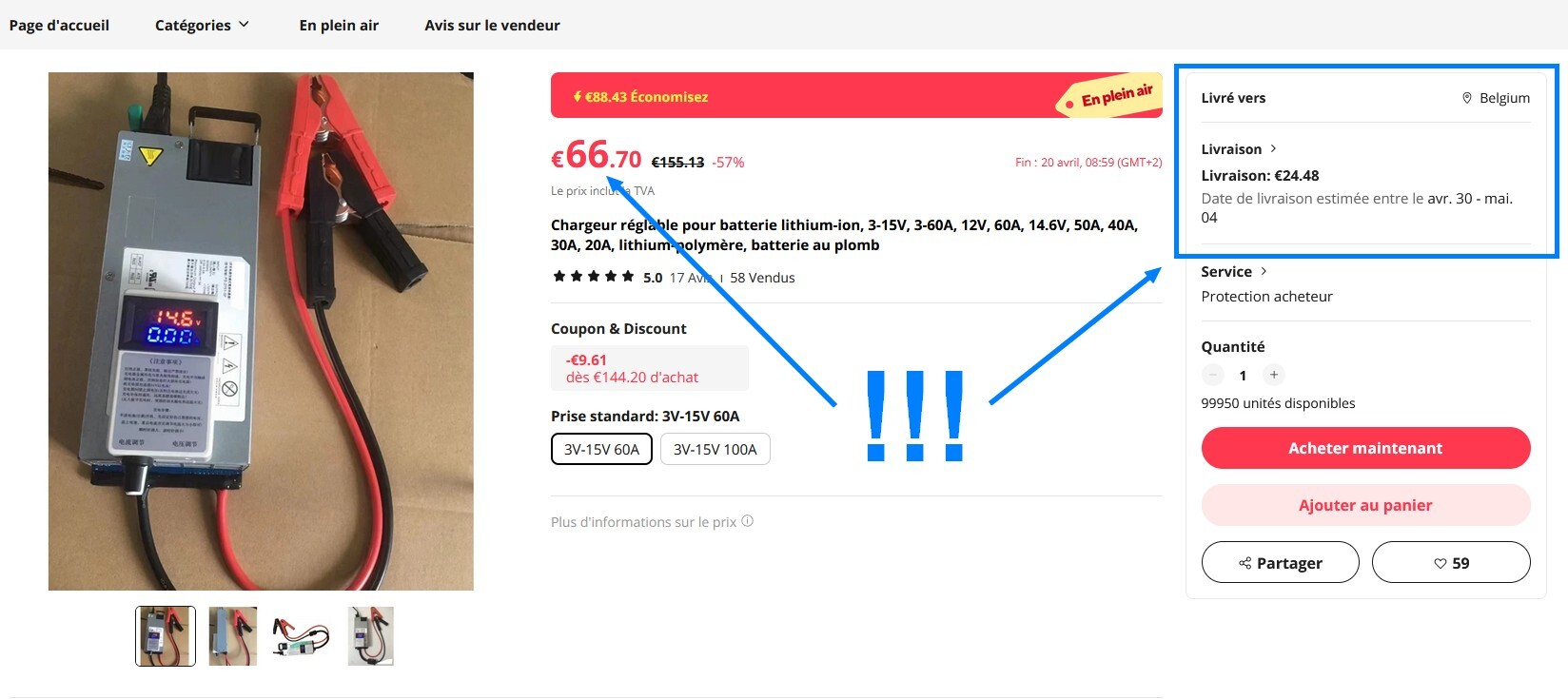The height and width of the screenshot is (699, 1568).
Task: Click the heart icon with 59
Action: click(1441, 563)
